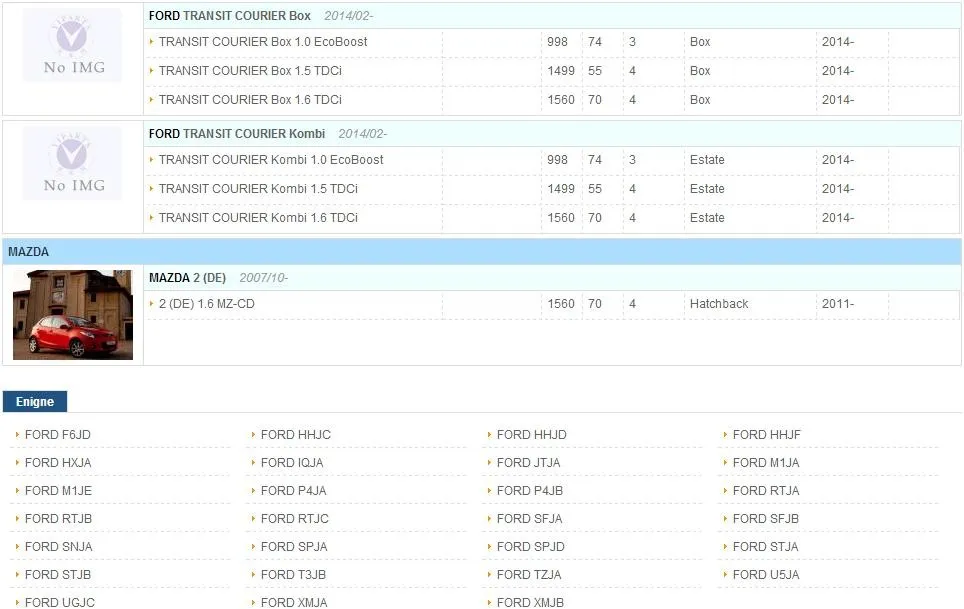Click No IMG placeholder for Transit Courier Kombi
964x609 pixels.
pyautogui.click(x=72, y=163)
